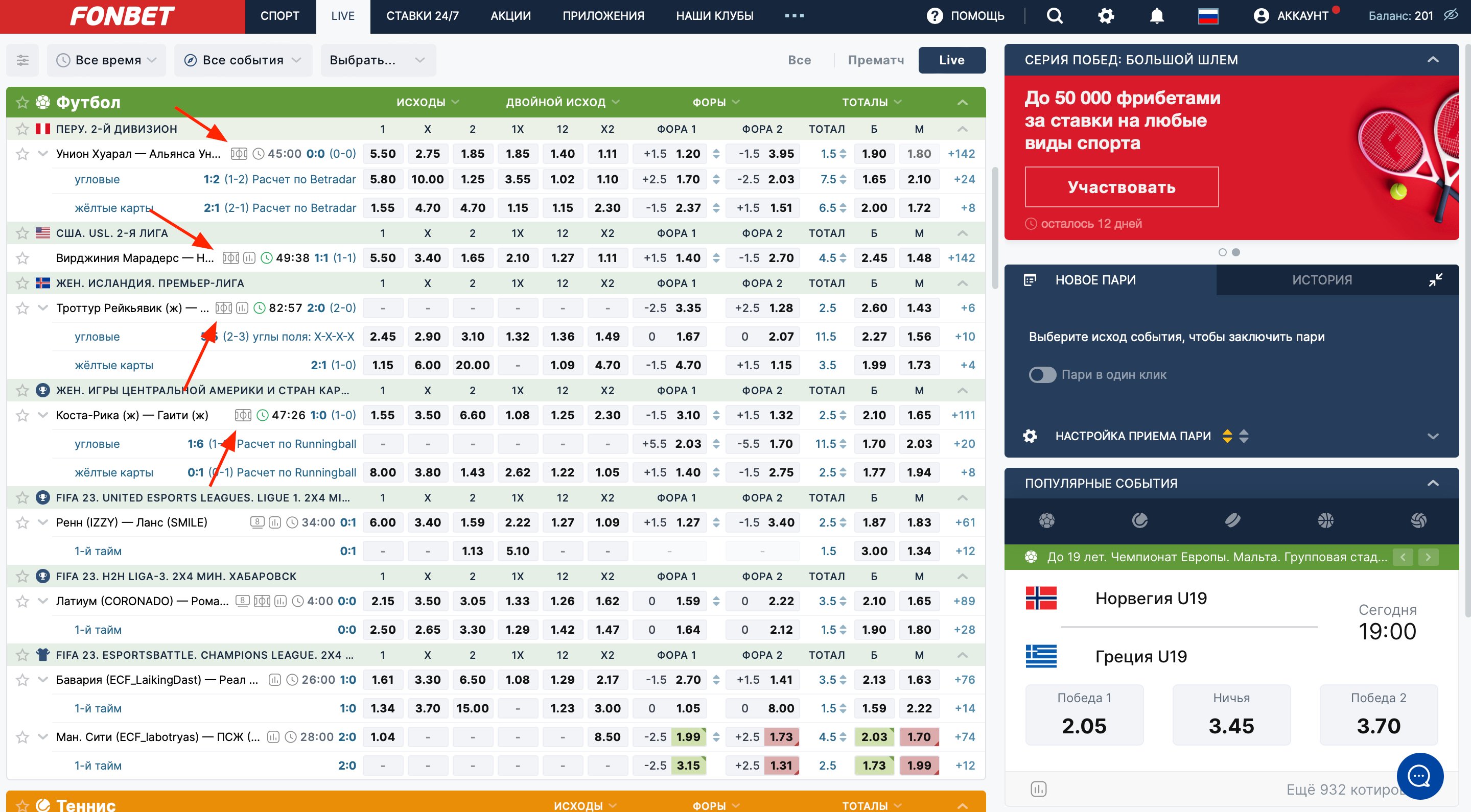Image resolution: width=1471 pixels, height=812 pixels.
Task: Select the basketball icon in popular events
Action: tap(1325, 520)
